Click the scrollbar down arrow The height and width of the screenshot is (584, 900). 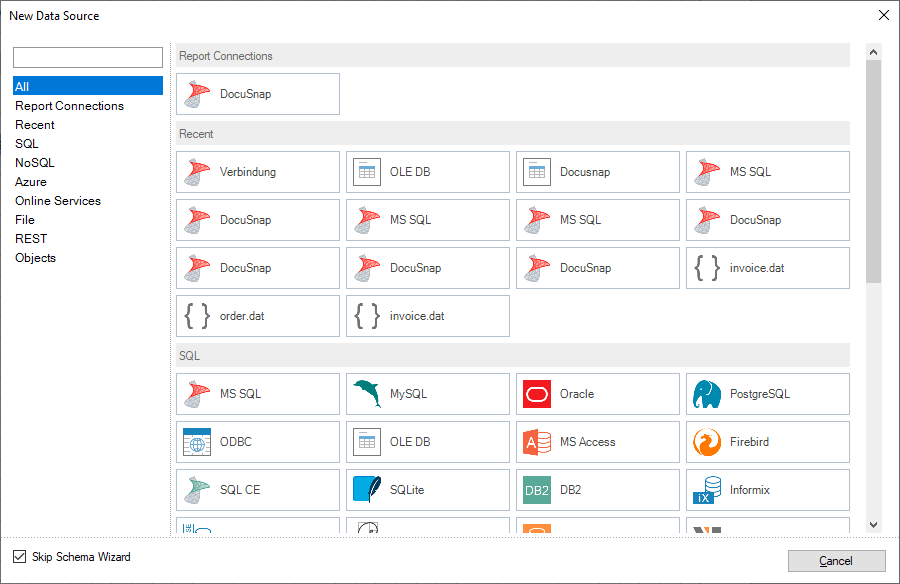pos(872,527)
